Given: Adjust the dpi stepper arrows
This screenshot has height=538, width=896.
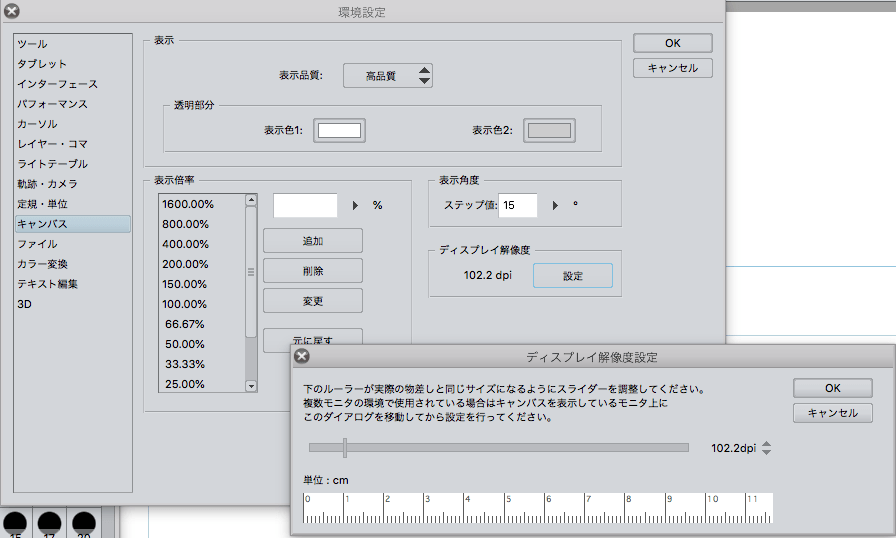Looking at the screenshot, I should (x=766, y=448).
